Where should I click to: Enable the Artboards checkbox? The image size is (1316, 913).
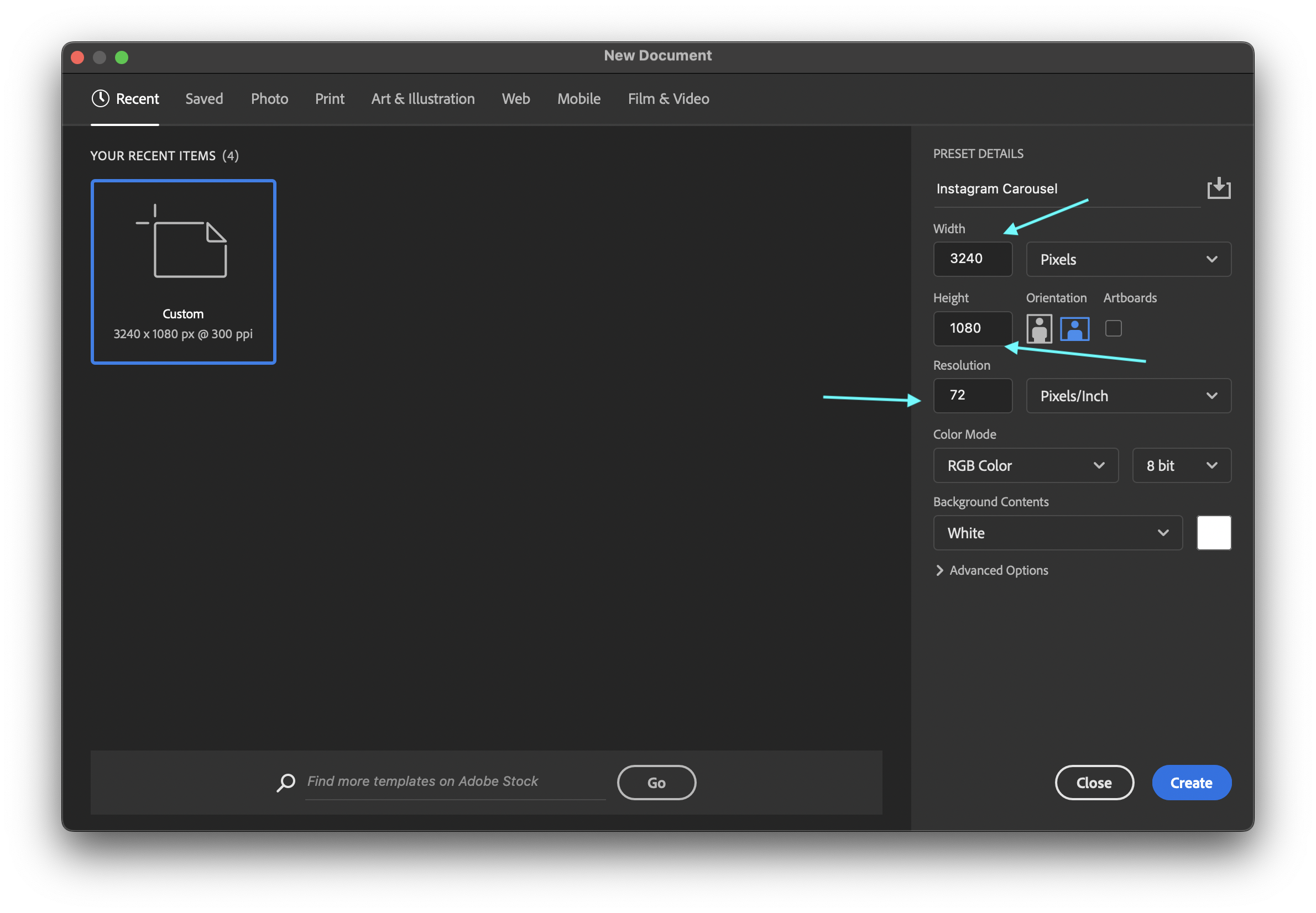(x=1113, y=328)
